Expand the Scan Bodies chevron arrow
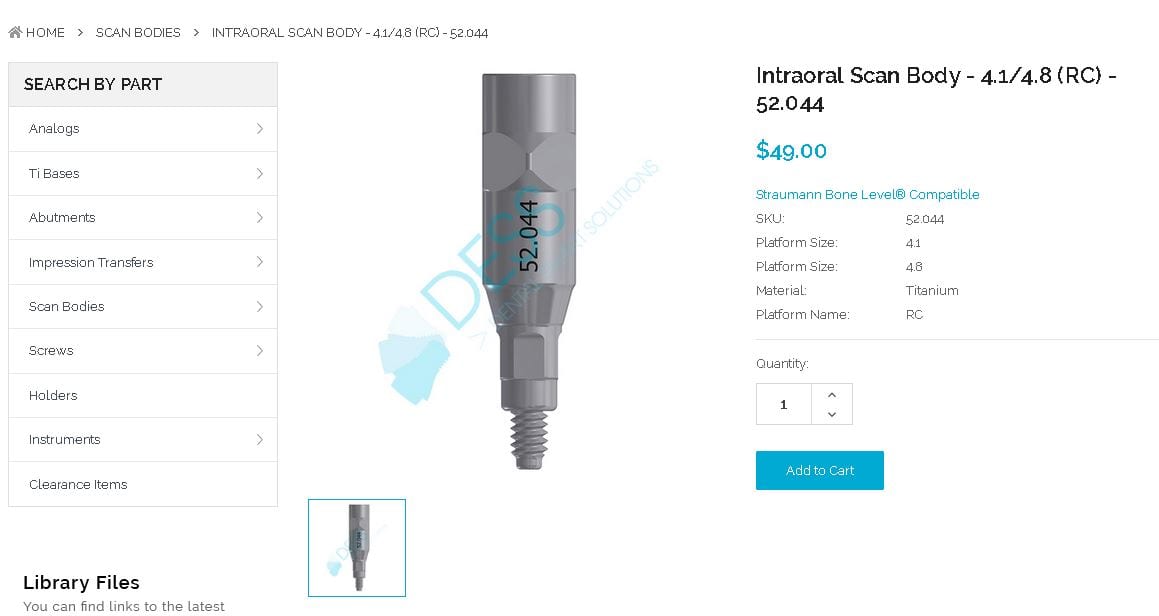This screenshot has height=616, width=1159. click(x=259, y=306)
